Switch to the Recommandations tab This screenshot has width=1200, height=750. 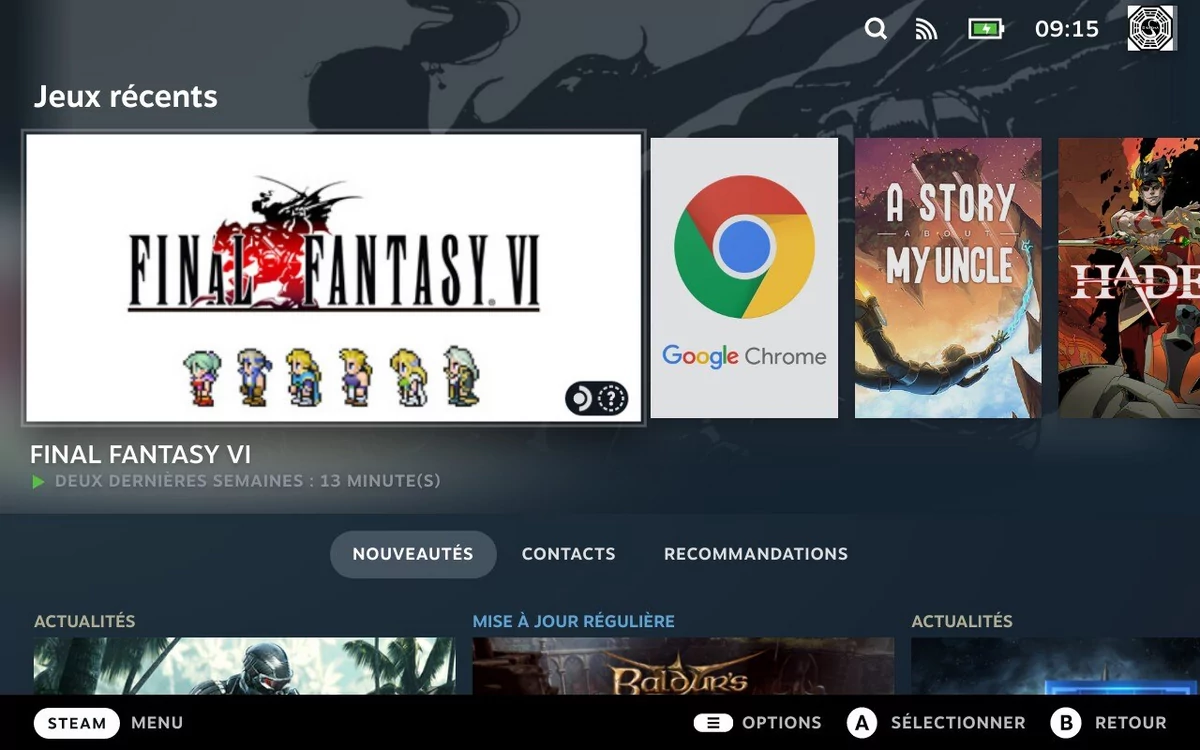[x=756, y=554]
